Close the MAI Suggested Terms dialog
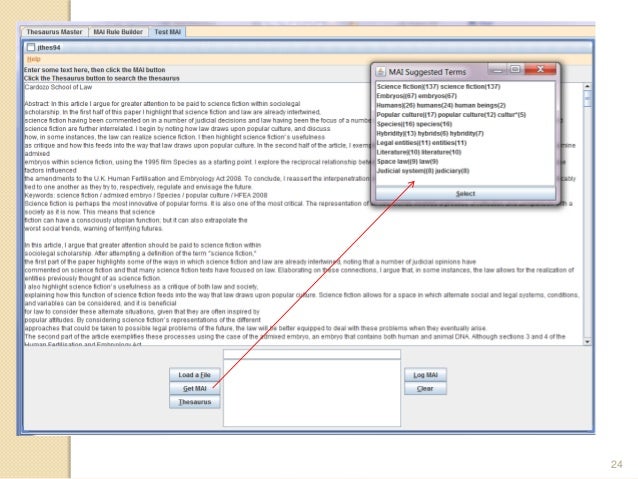This screenshot has width=638, height=479. click(x=540, y=70)
